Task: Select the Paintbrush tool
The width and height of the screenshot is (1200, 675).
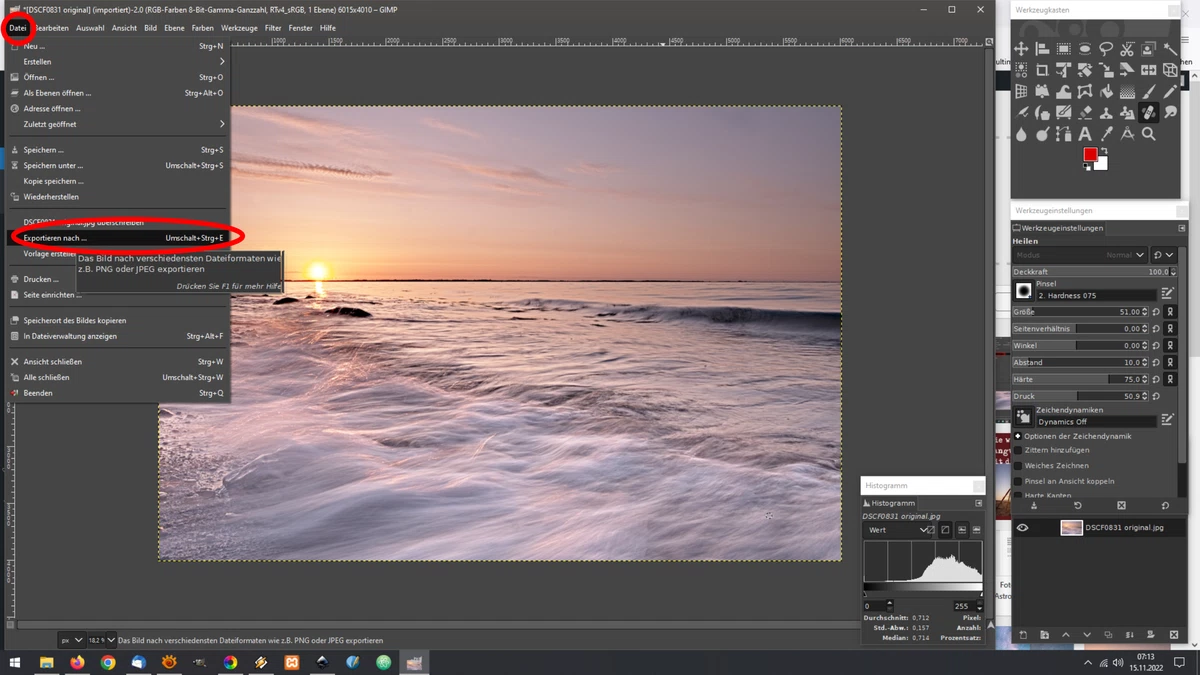Action: [1149, 91]
